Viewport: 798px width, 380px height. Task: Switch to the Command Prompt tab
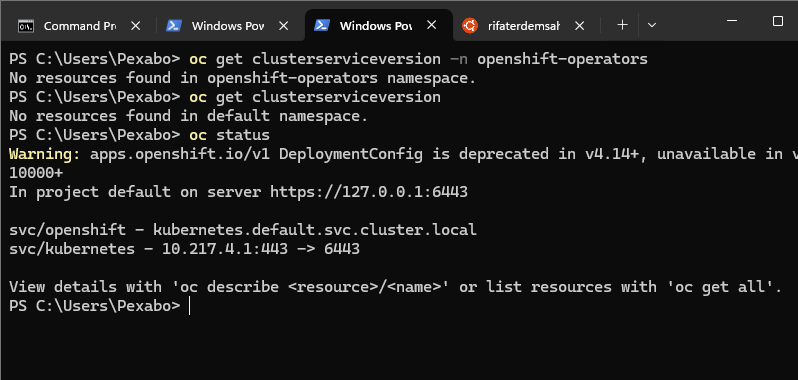(79, 25)
